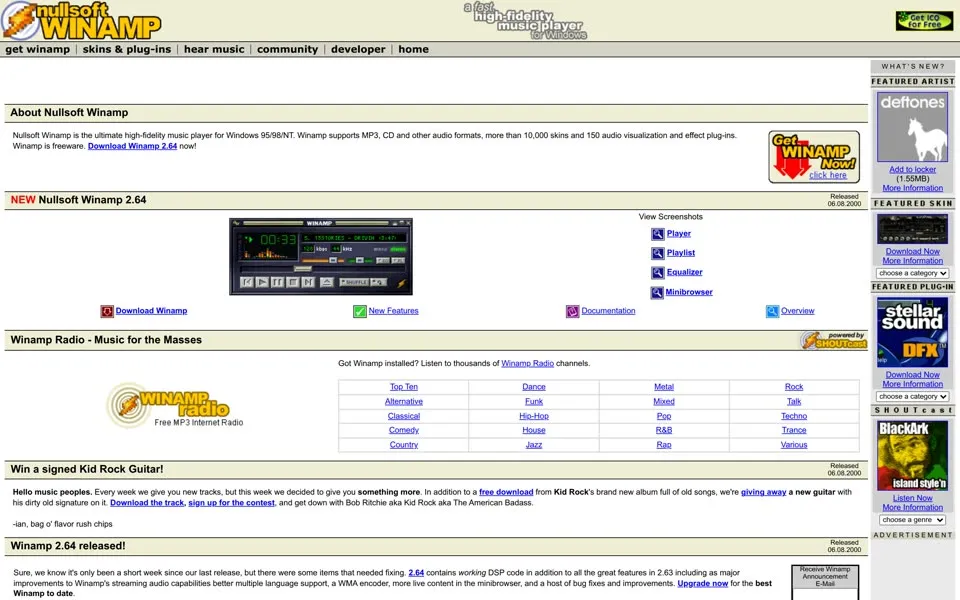Click the BlackArk island style'n image

[912, 456]
